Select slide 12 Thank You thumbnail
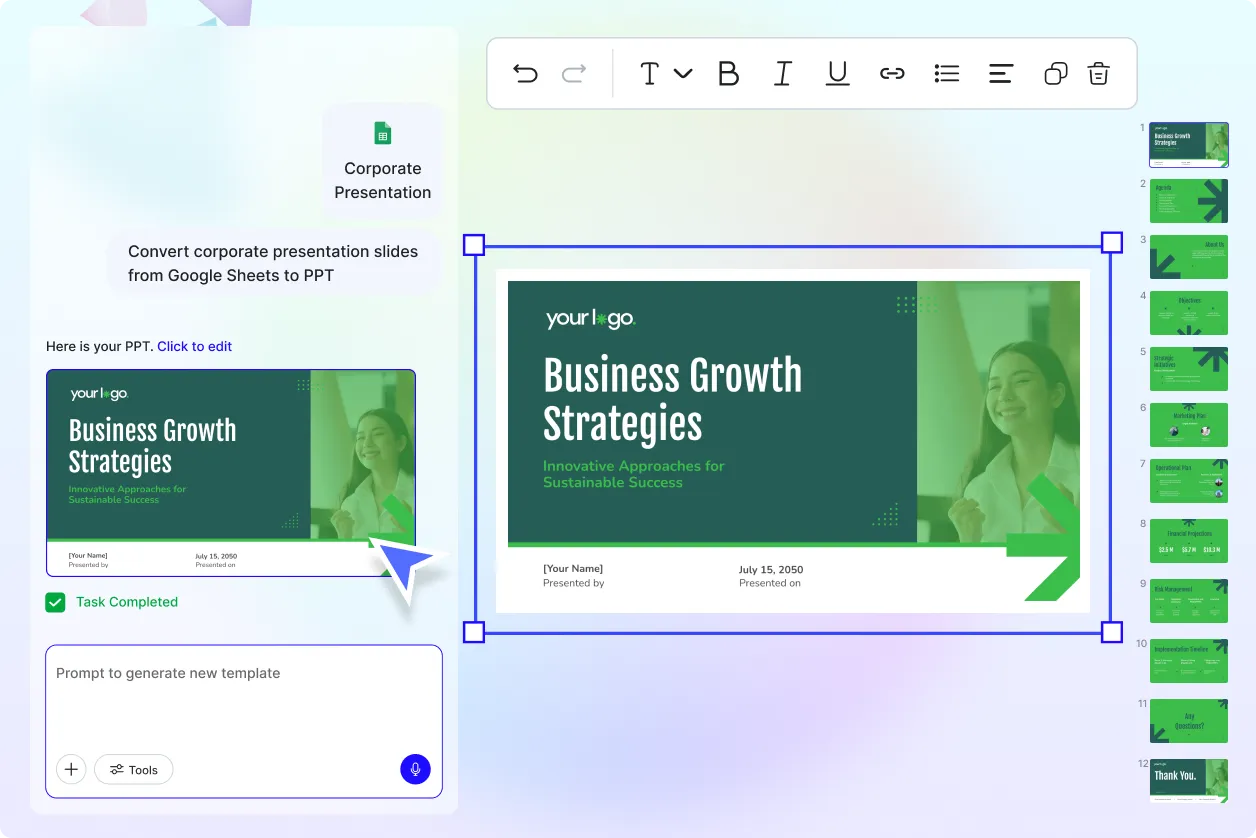Screen dimensions: 1256x838 [1189, 780]
